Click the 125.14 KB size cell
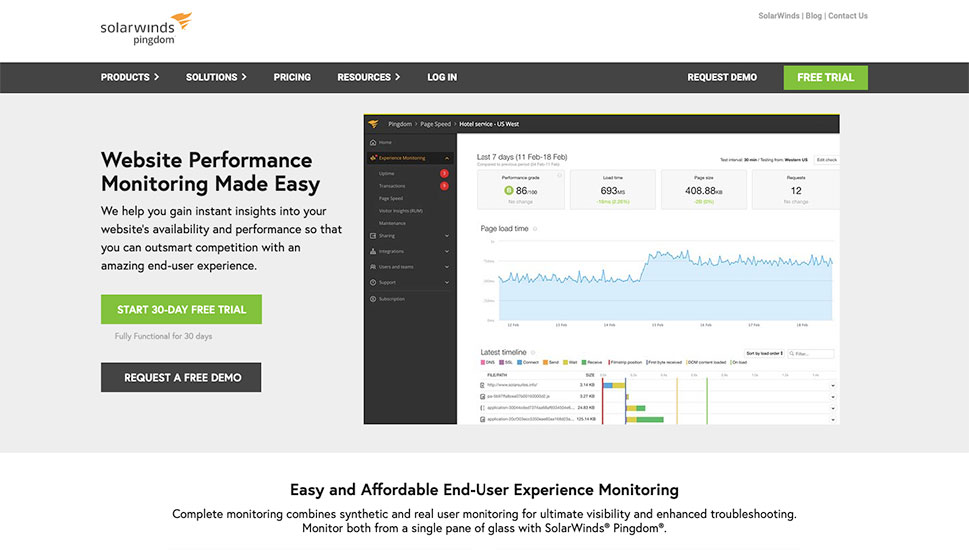The height and width of the screenshot is (550, 969). click(586, 419)
